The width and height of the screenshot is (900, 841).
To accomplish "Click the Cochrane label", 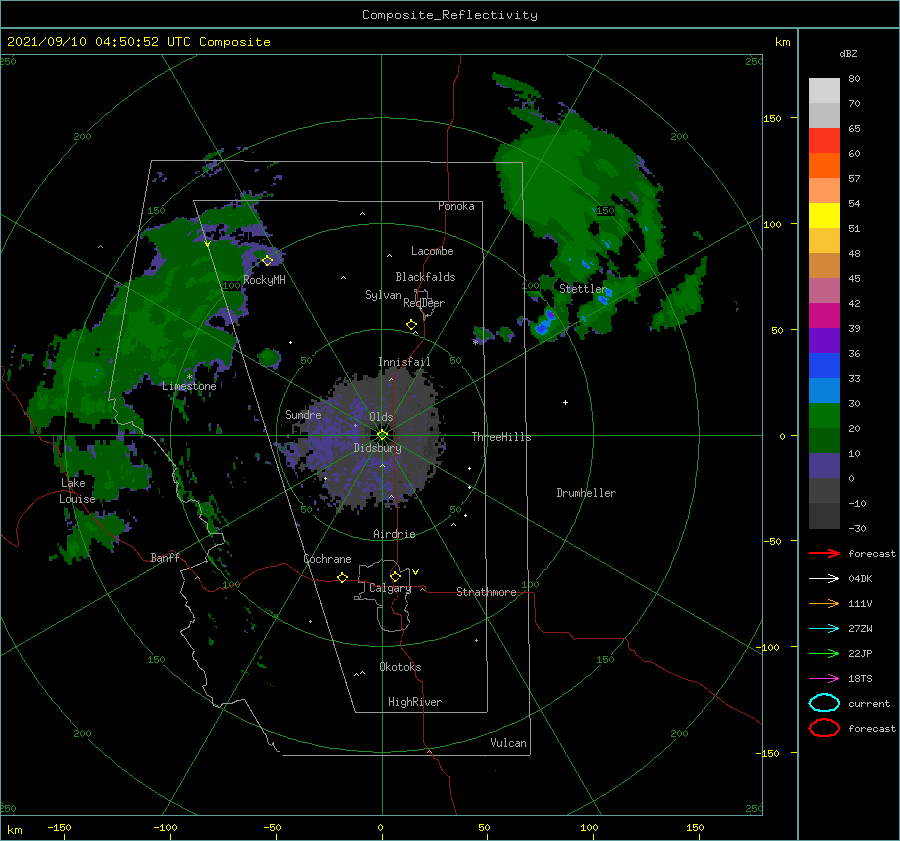I will [x=327, y=559].
